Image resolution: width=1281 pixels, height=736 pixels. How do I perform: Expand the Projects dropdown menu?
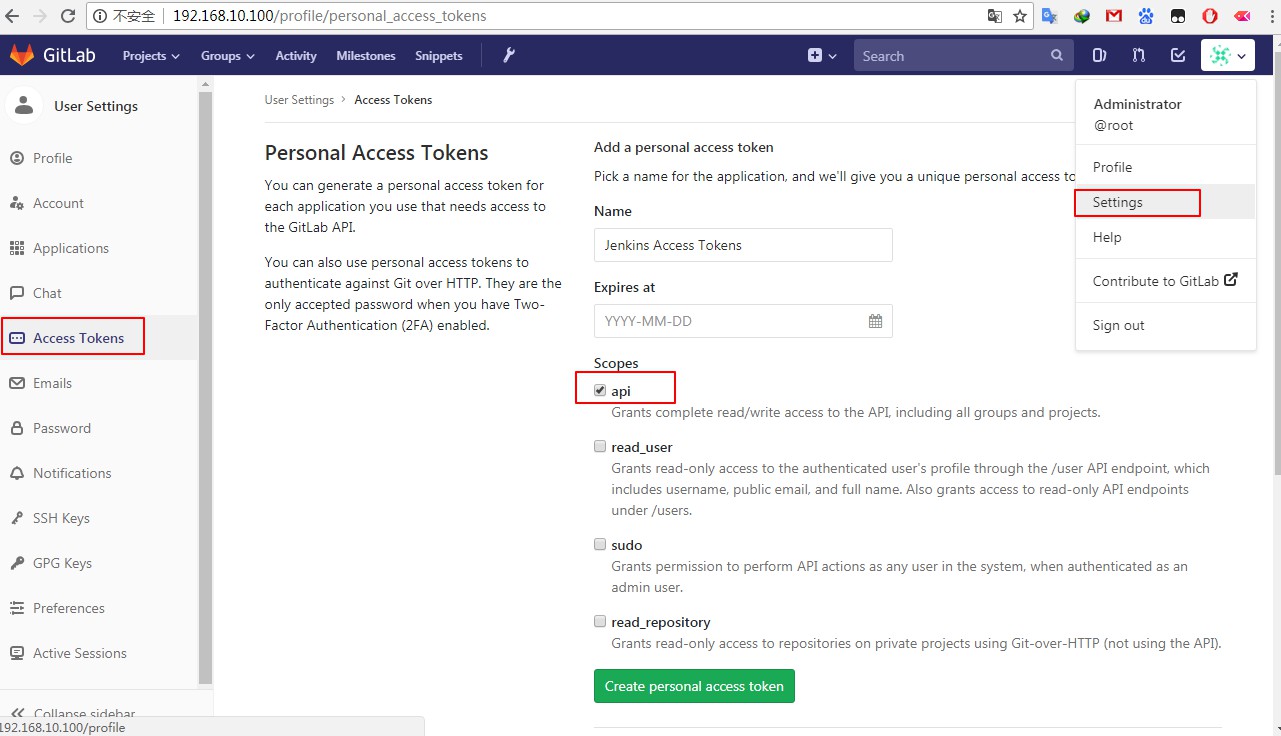pyautogui.click(x=151, y=56)
